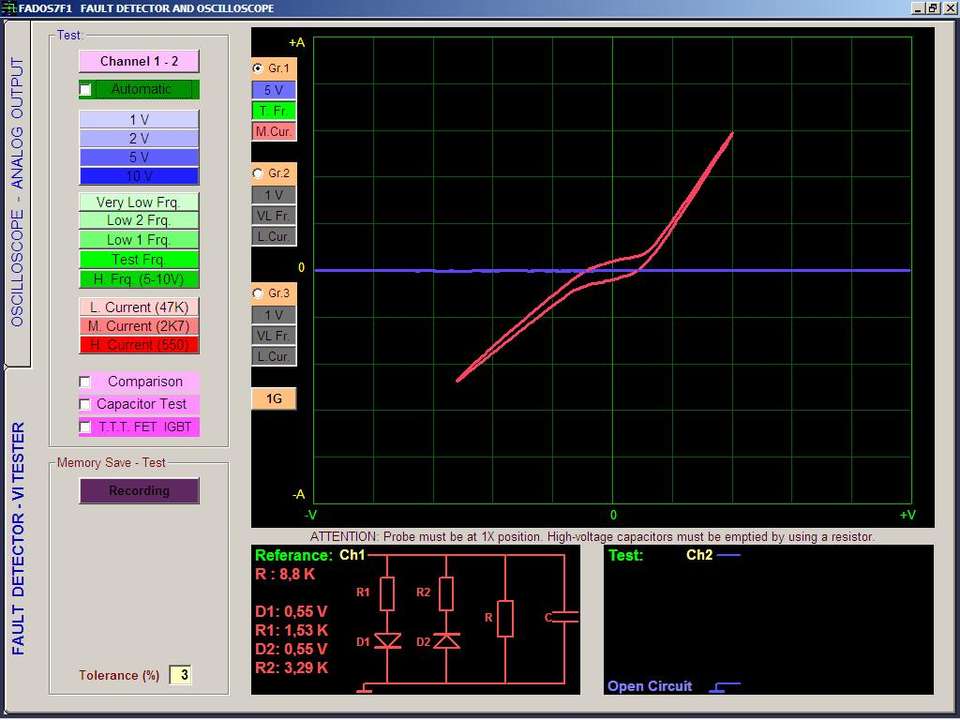This screenshot has height=720, width=960.
Task: Open the Oscilloscope - Analog Output tab
Action: [x=17, y=192]
